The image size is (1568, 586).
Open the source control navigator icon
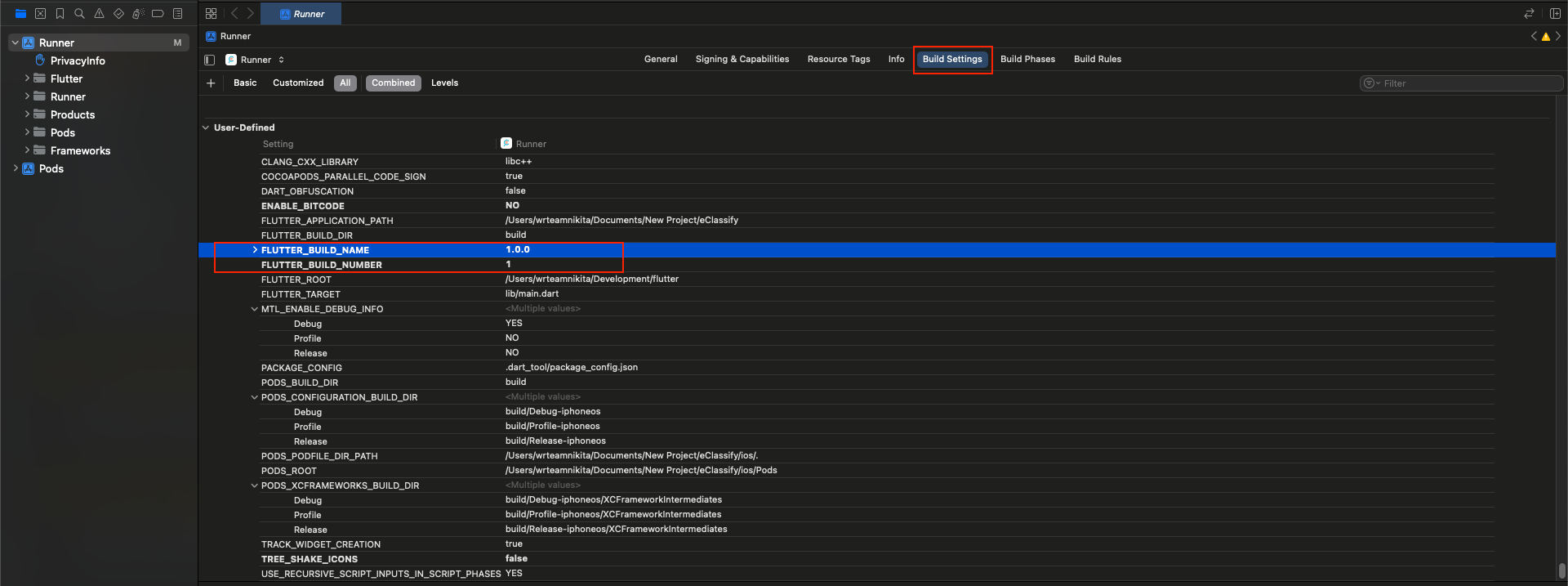[x=40, y=14]
